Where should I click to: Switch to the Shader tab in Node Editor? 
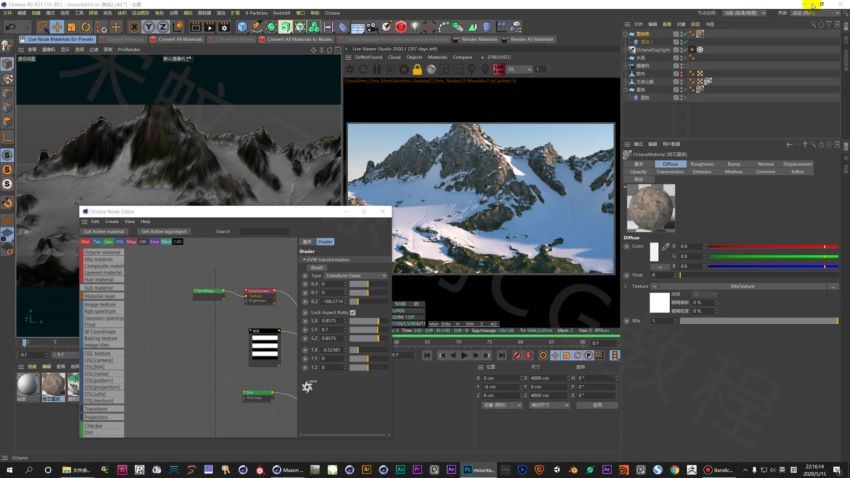coord(325,242)
